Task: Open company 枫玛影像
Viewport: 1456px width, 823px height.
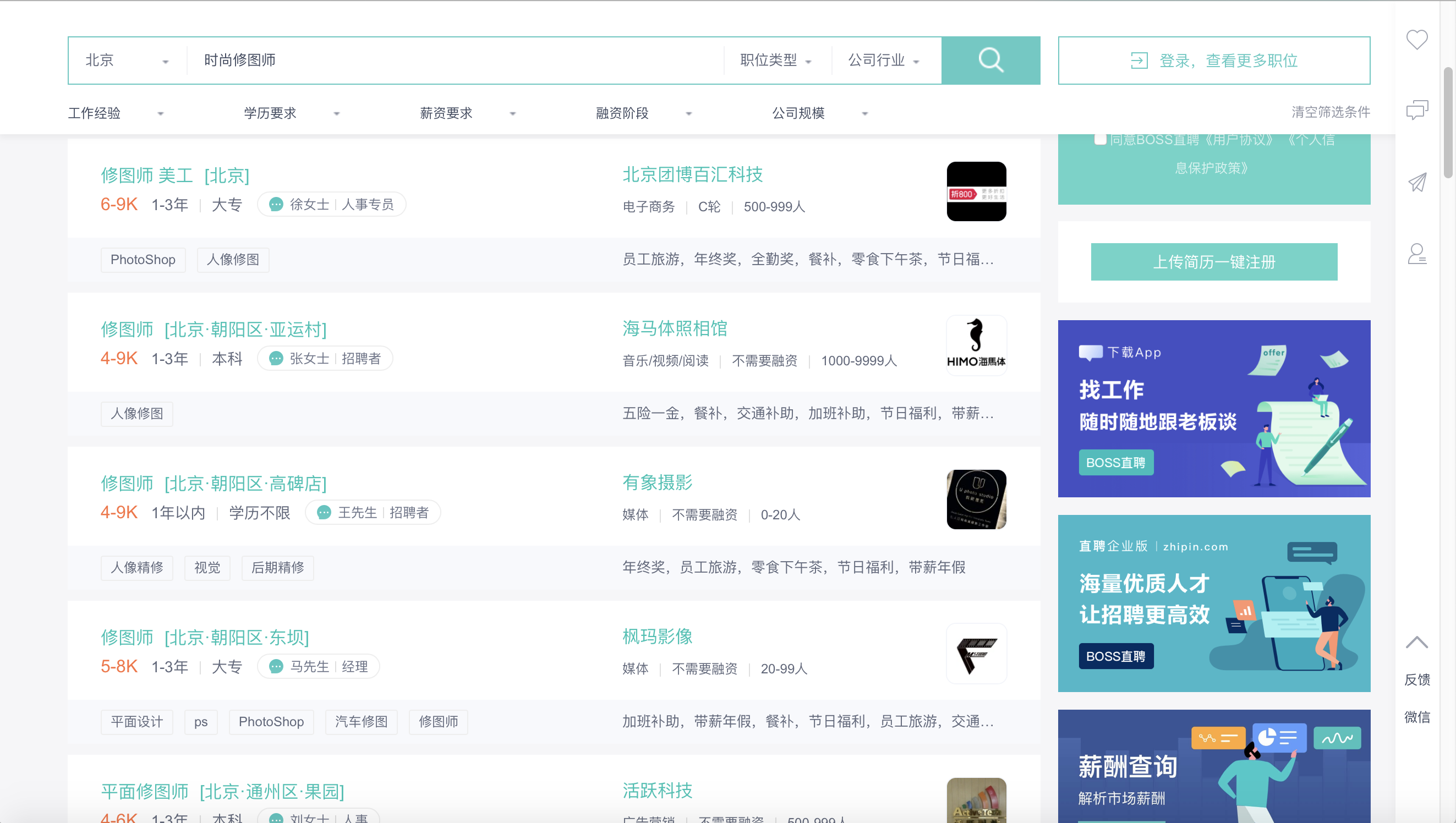Action: pyautogui.click(x=658, y=637)
